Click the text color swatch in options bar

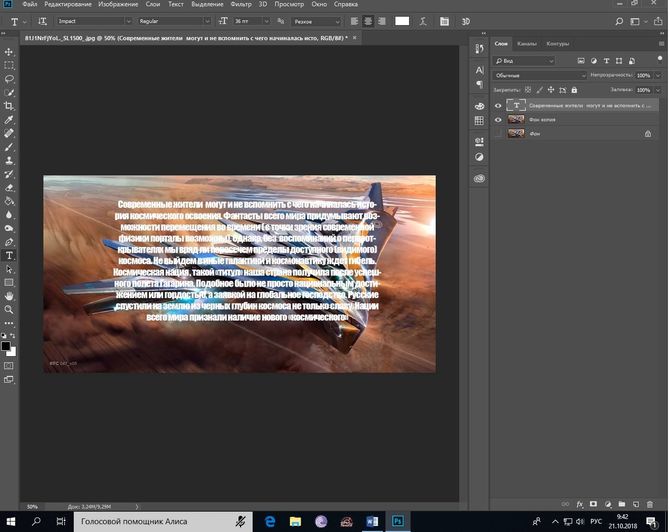point(402,20)
